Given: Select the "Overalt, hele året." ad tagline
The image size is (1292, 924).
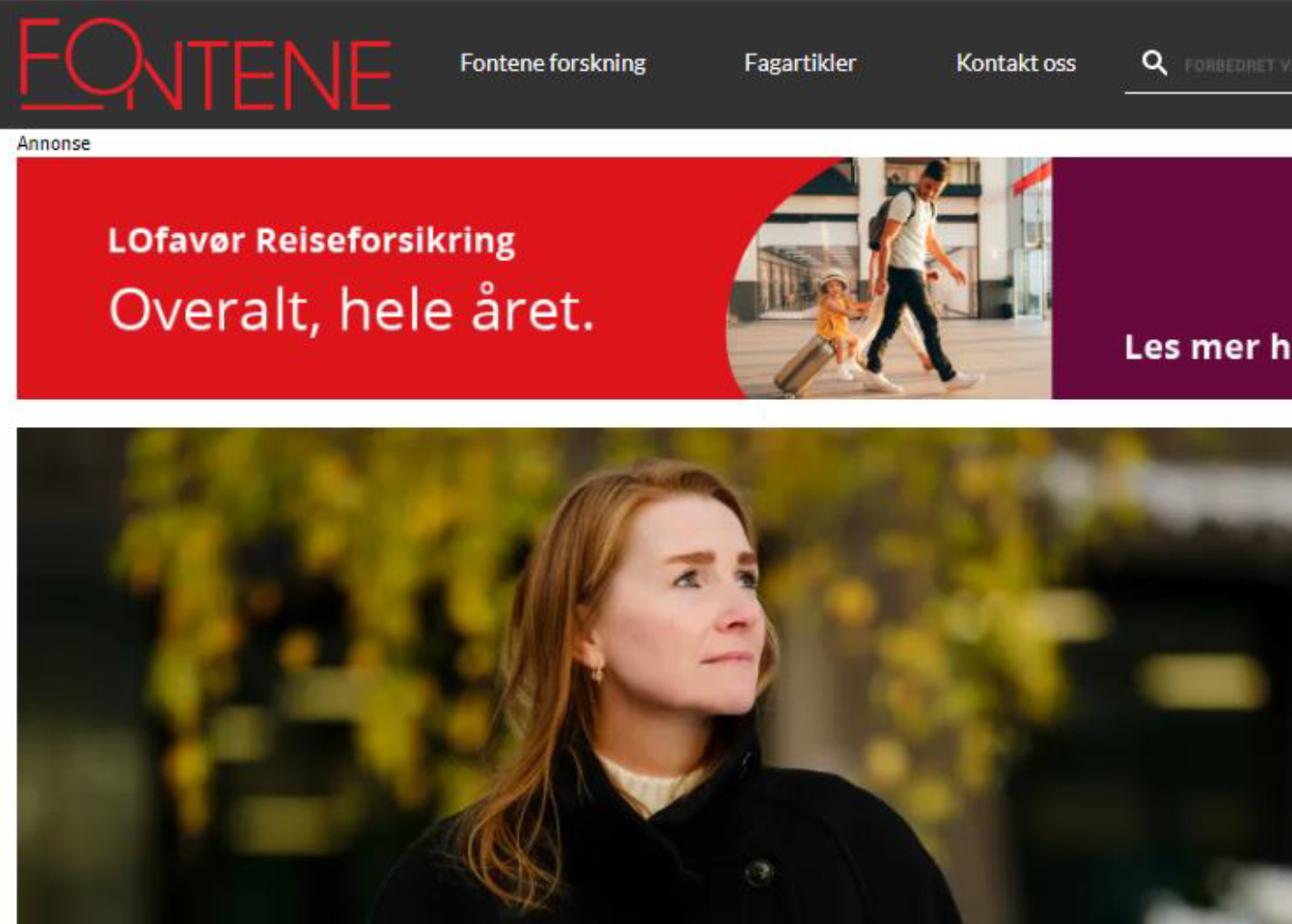Looking at the screenshot, I should pos(351,310).
